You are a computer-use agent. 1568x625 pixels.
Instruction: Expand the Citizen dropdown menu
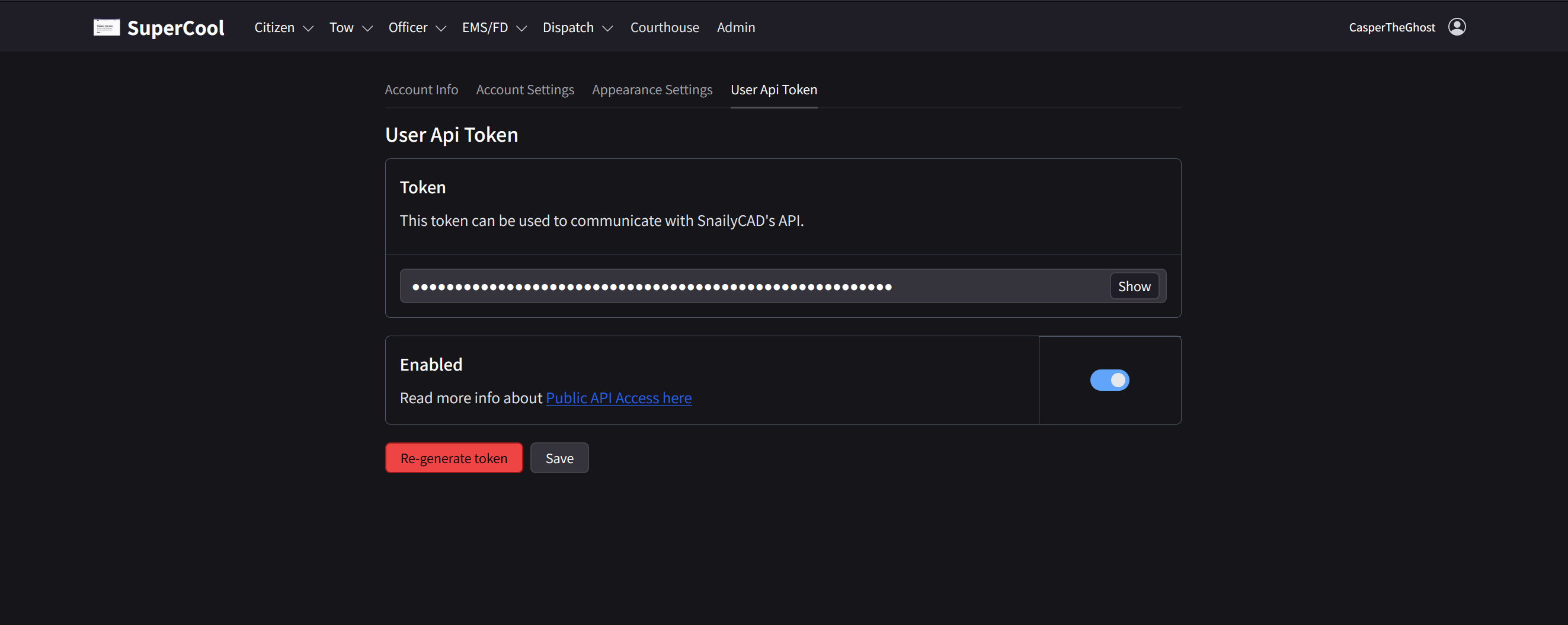[x=283, y=27]
